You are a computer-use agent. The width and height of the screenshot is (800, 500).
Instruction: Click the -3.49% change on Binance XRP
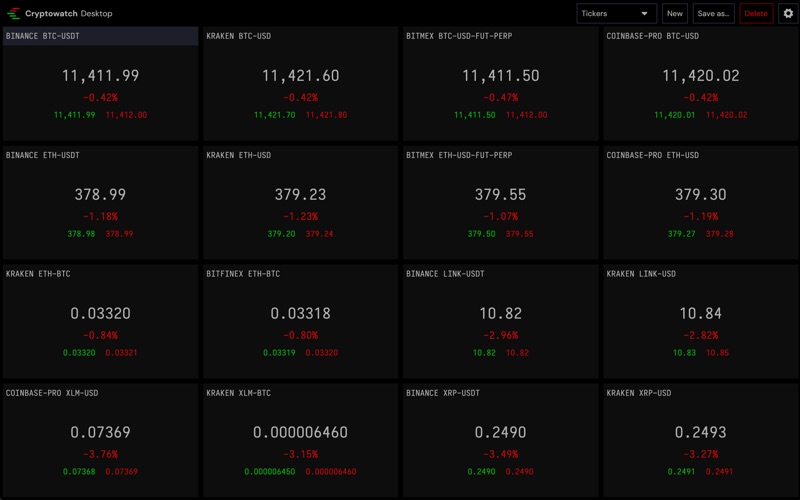click(501, 454)
